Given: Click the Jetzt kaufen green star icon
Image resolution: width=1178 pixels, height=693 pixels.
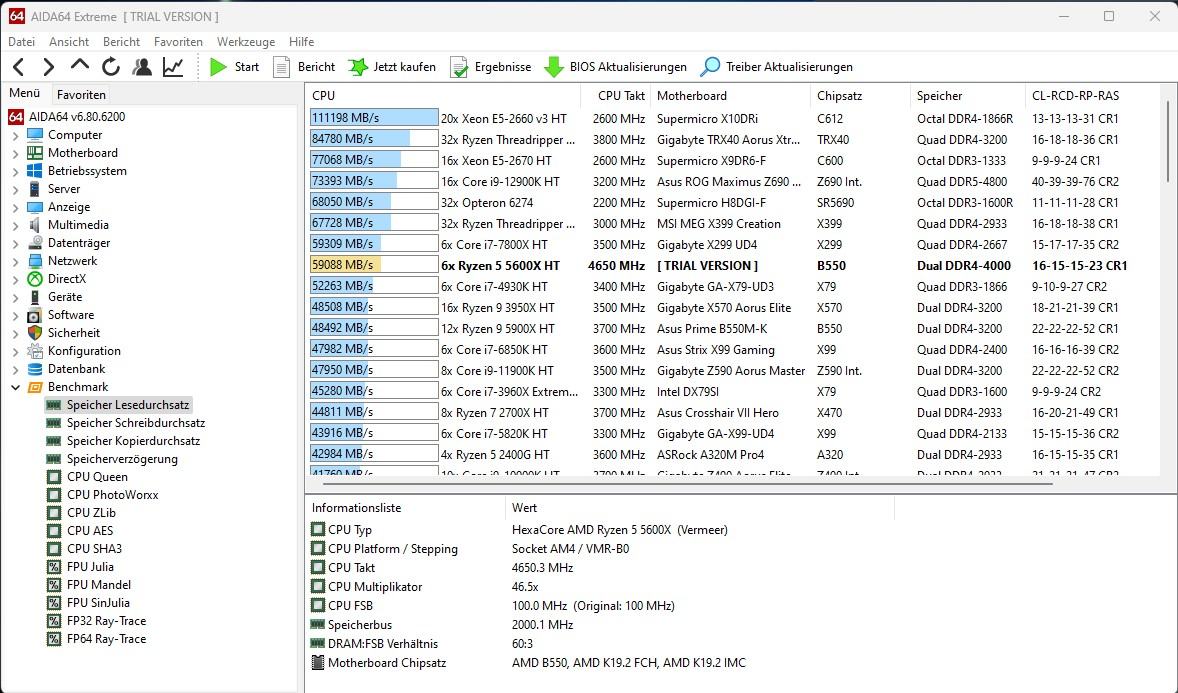Looking at the screenshot, I should (x=358, y=67).
